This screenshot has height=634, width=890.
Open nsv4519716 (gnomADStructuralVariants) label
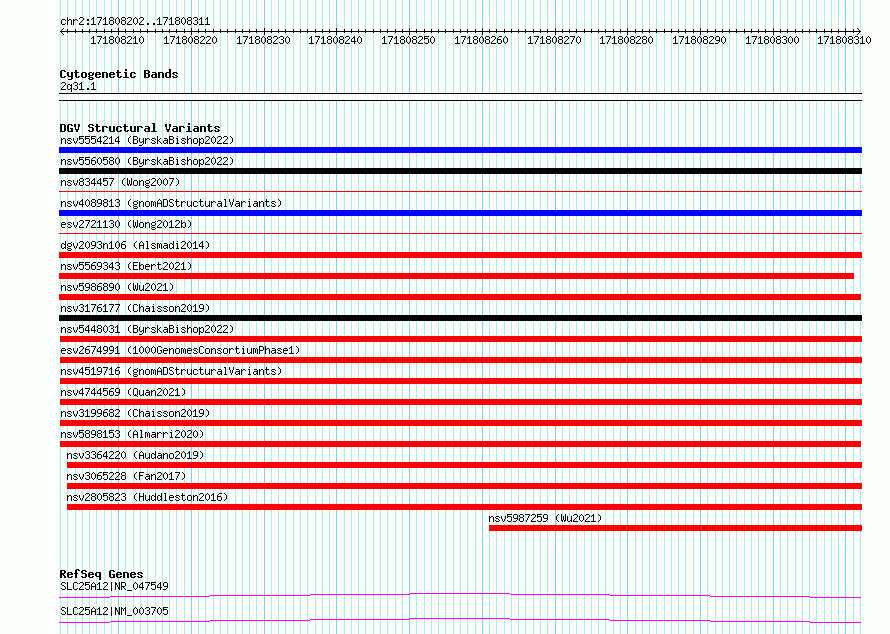coord(171,371)
